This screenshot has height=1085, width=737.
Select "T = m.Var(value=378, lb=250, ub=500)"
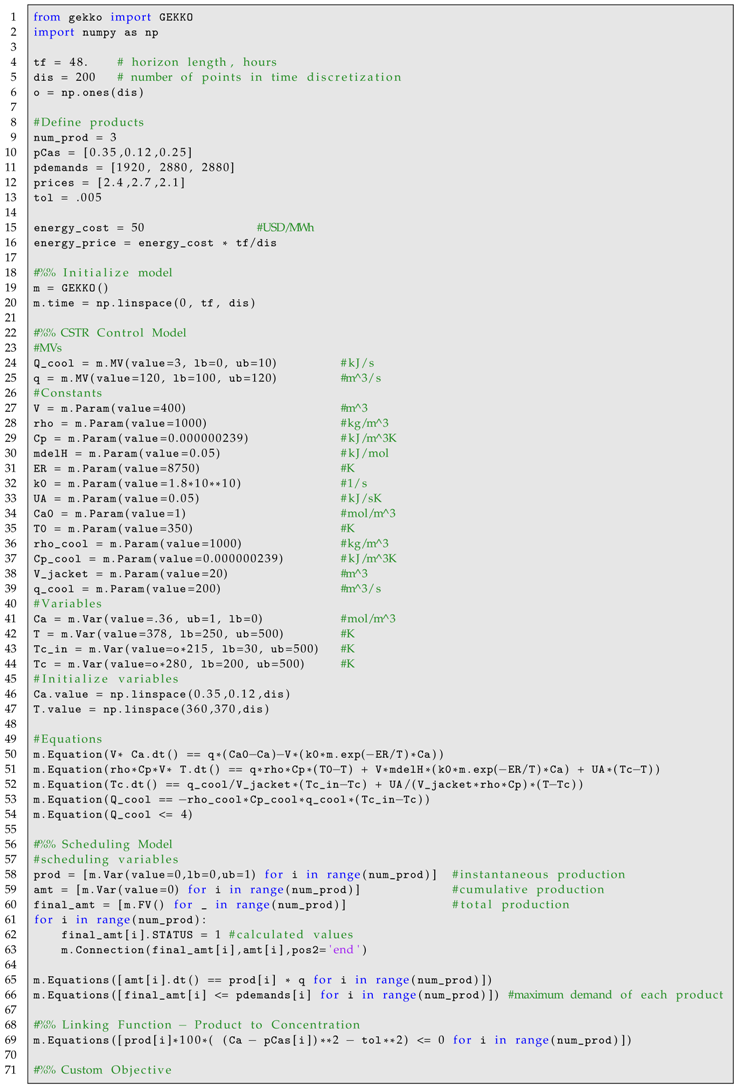(158, 634)
